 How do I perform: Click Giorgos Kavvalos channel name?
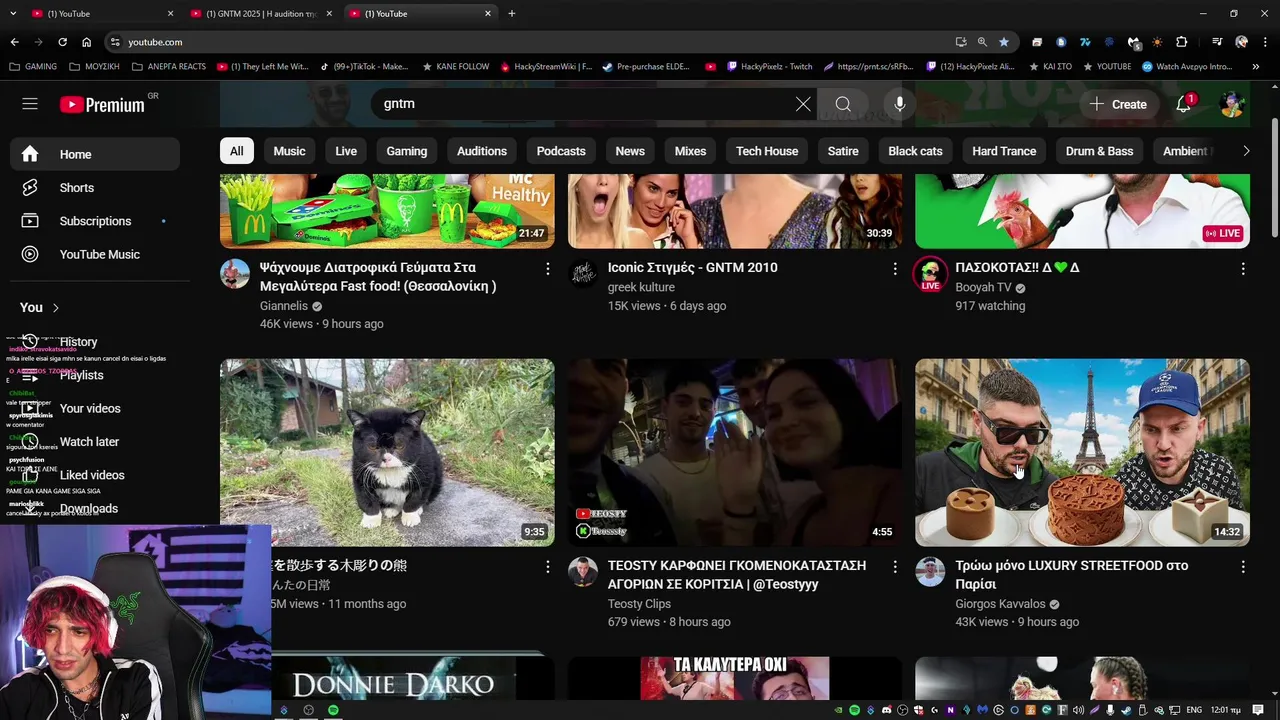[1000, 604]
